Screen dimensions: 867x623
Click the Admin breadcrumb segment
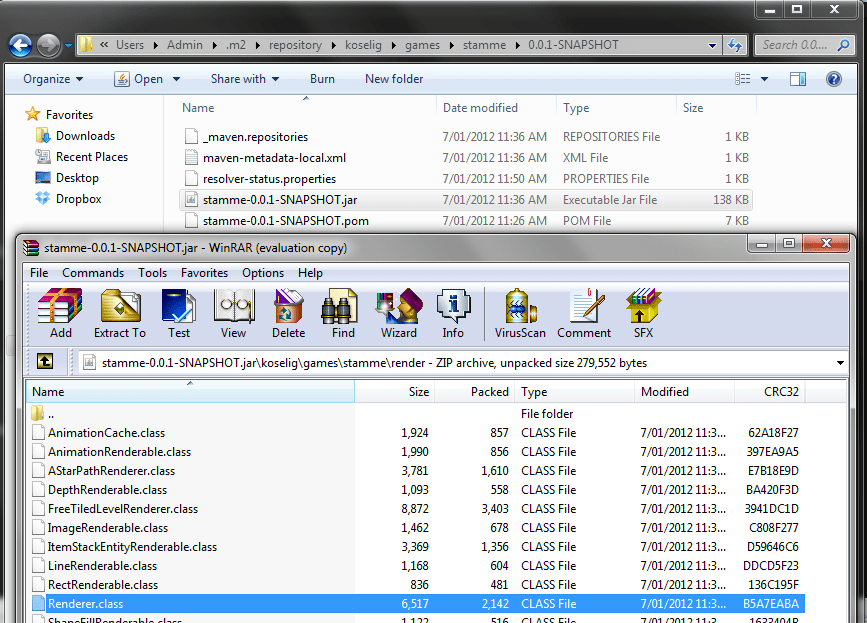tap(185, 45)
